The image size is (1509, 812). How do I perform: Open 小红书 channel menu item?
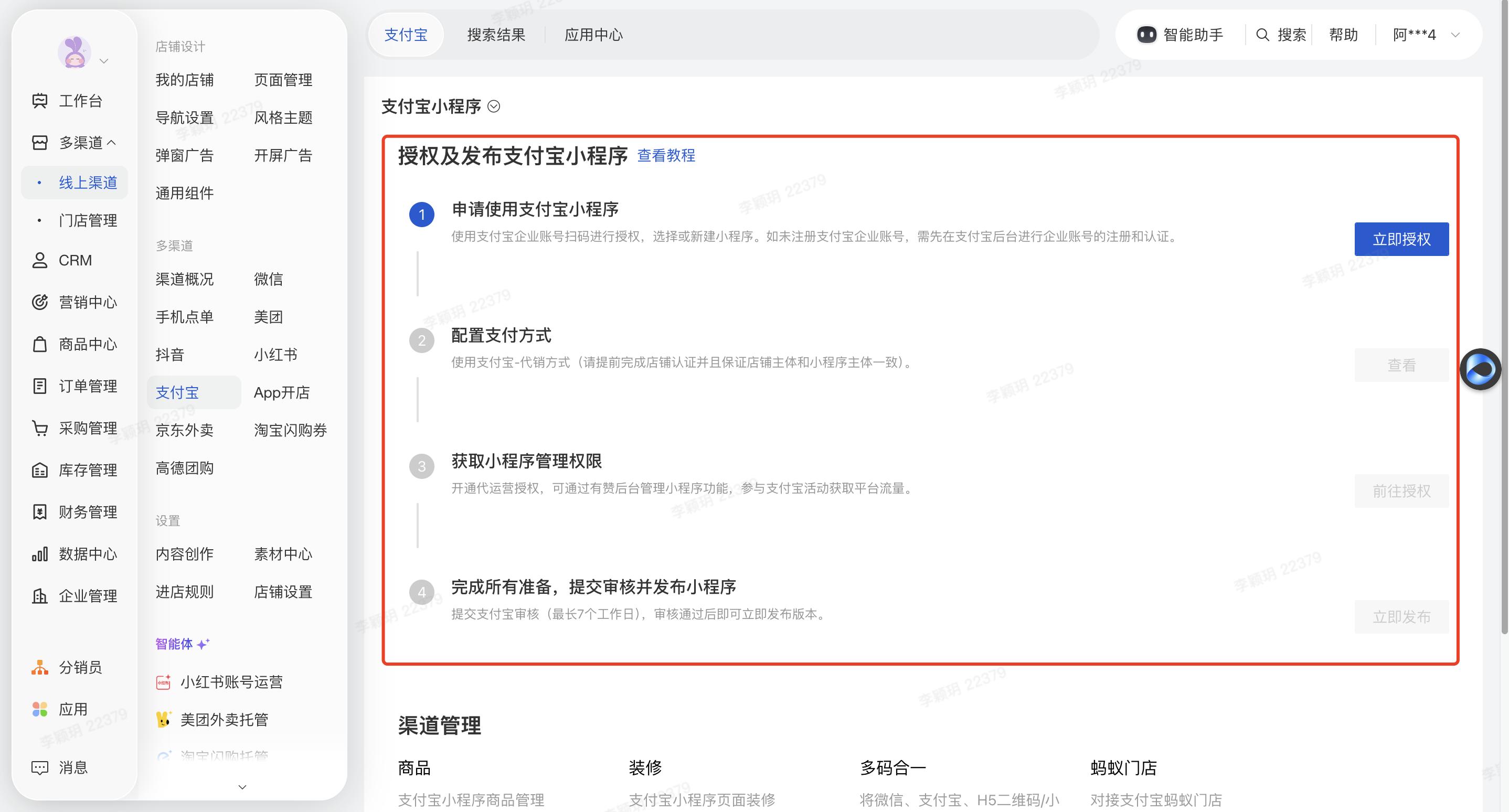click(275, 355)
